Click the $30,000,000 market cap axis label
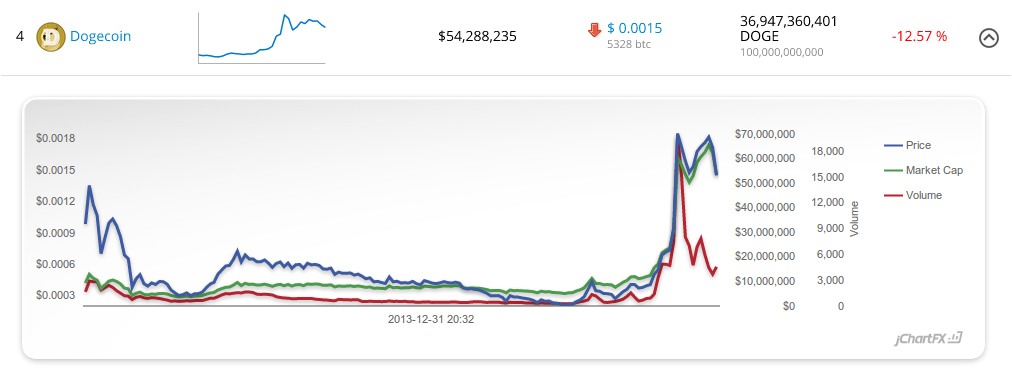Image resolution: width=1012 pixels, height=390 pixels. [765, 232]
